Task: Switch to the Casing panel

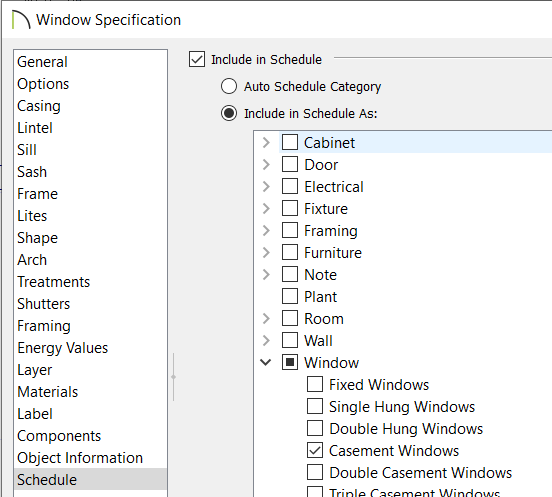Action: [x=39, y=106]
